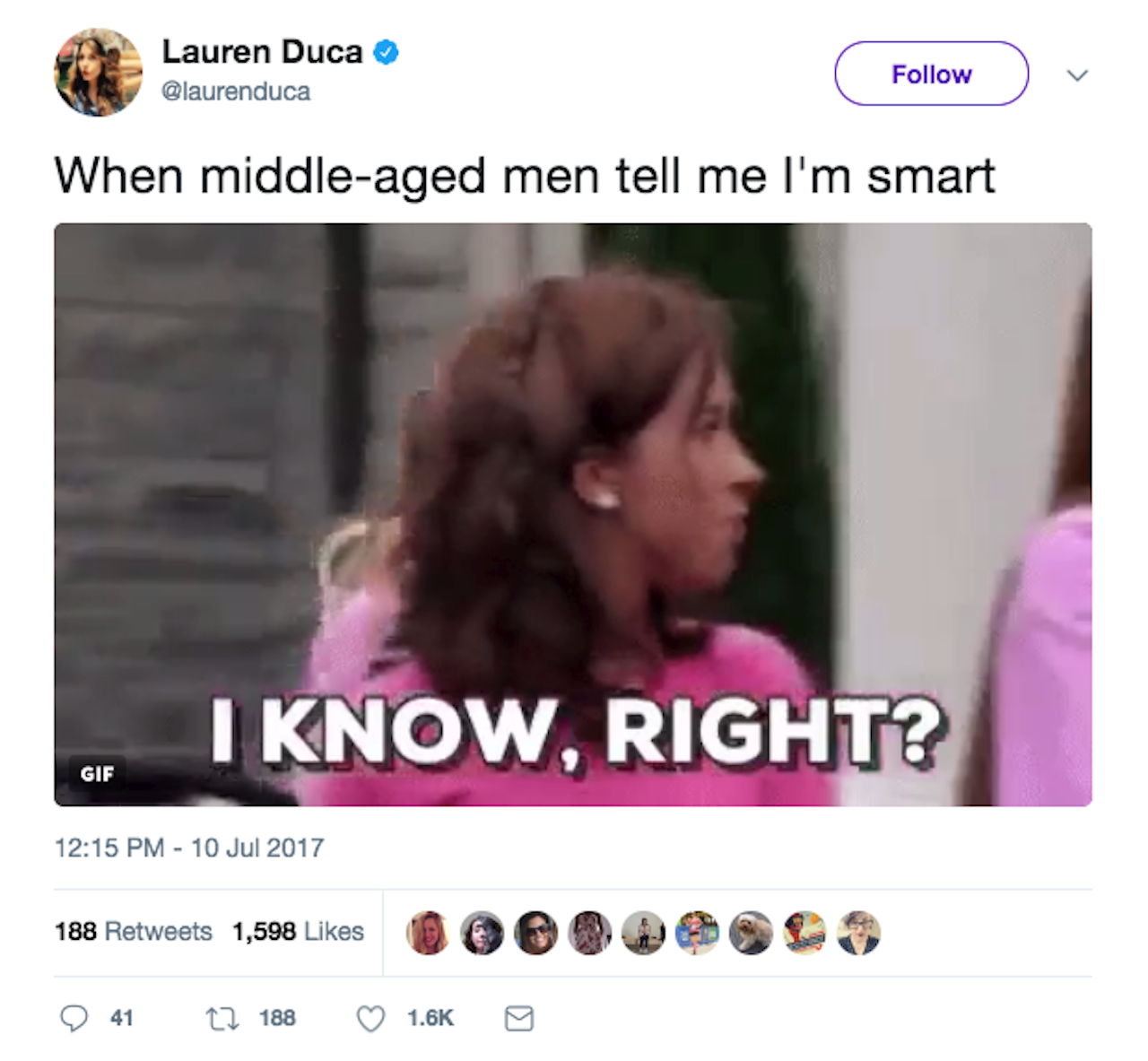
Task: Click the reply speech bubble icon
Action: click(74, 1018)
